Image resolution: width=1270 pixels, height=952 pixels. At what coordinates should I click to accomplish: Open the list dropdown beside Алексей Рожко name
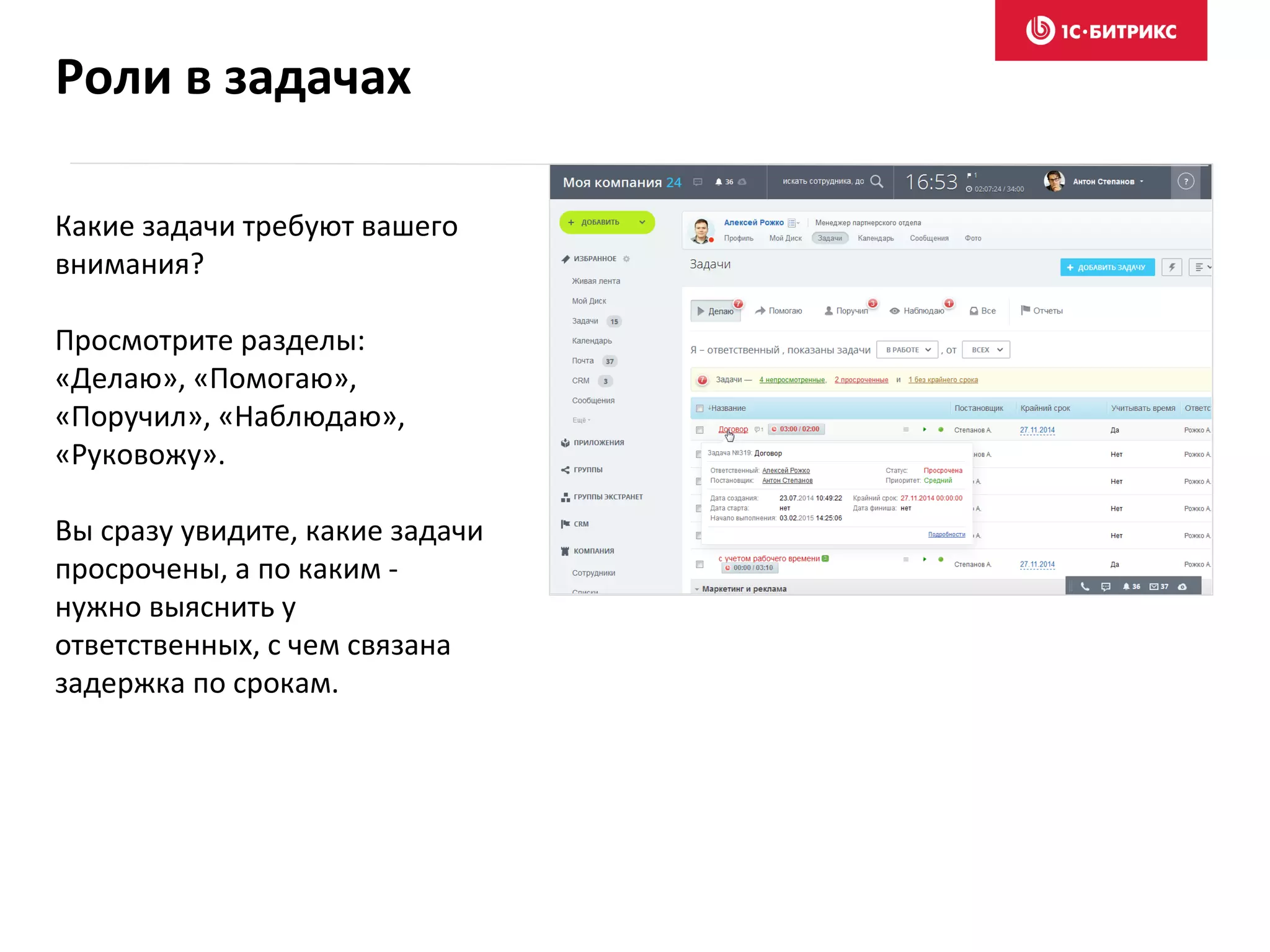[x=794, y=223]
